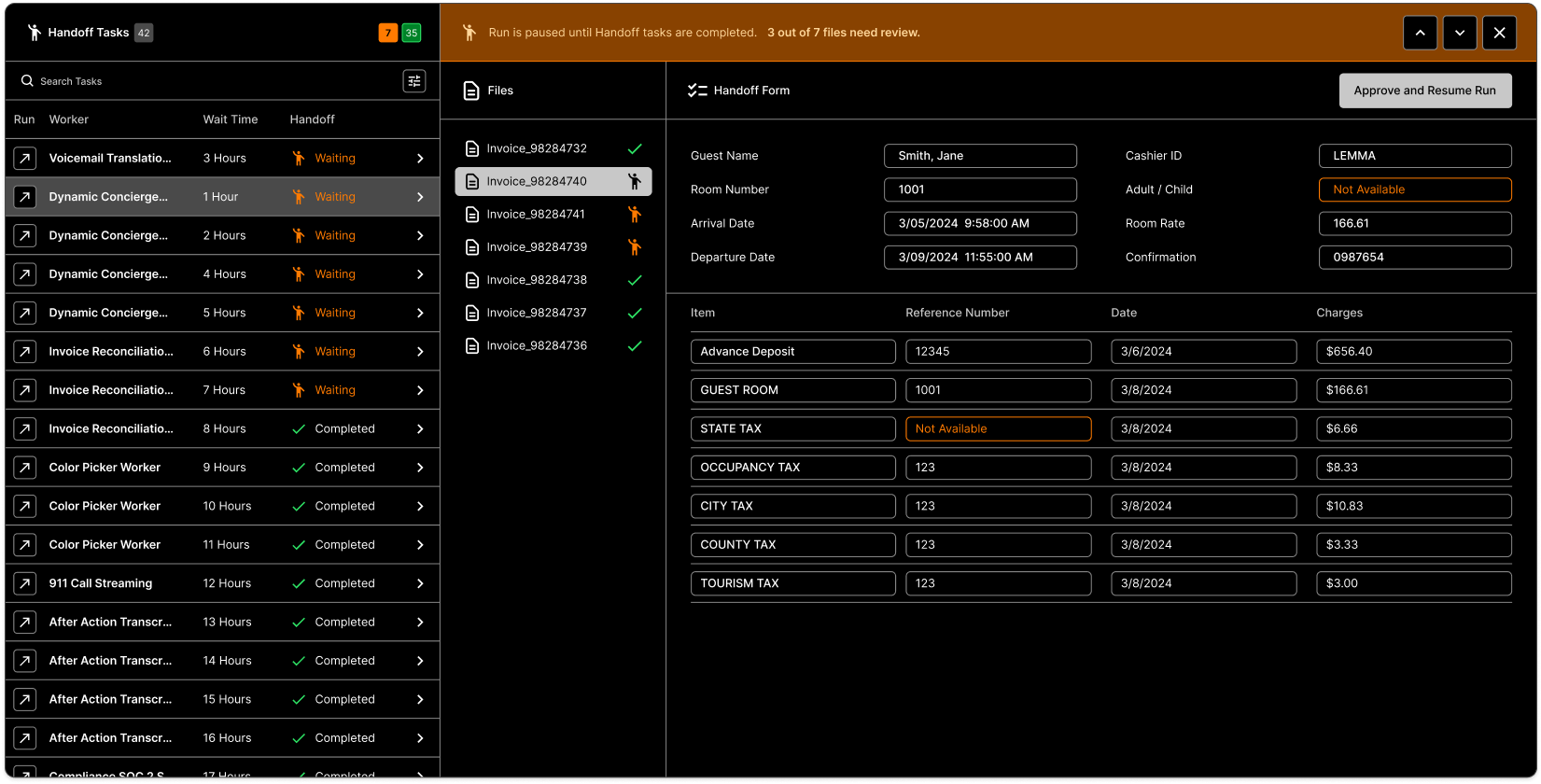Open run icon for 4 Hours row
1541x784 pixels.
coord(25,274)
